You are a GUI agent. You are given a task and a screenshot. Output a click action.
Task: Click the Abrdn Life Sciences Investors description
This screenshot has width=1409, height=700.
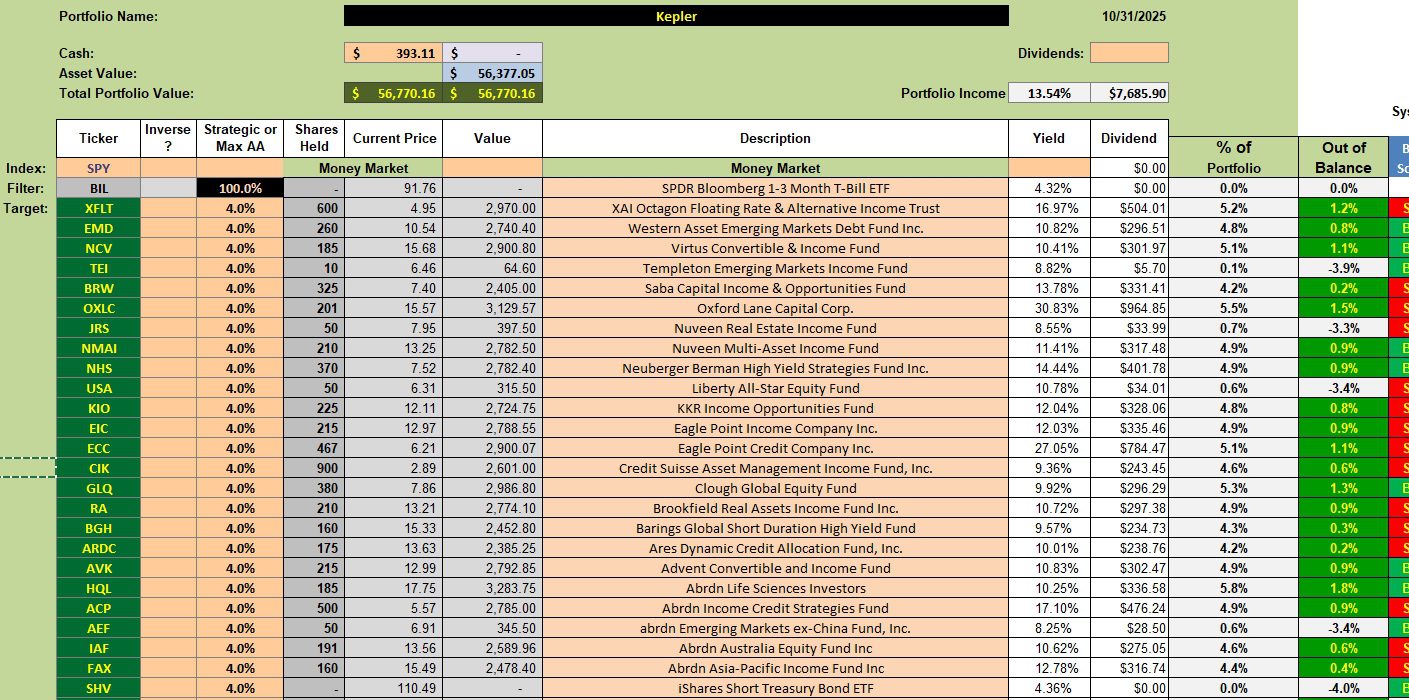click(775, 588)
